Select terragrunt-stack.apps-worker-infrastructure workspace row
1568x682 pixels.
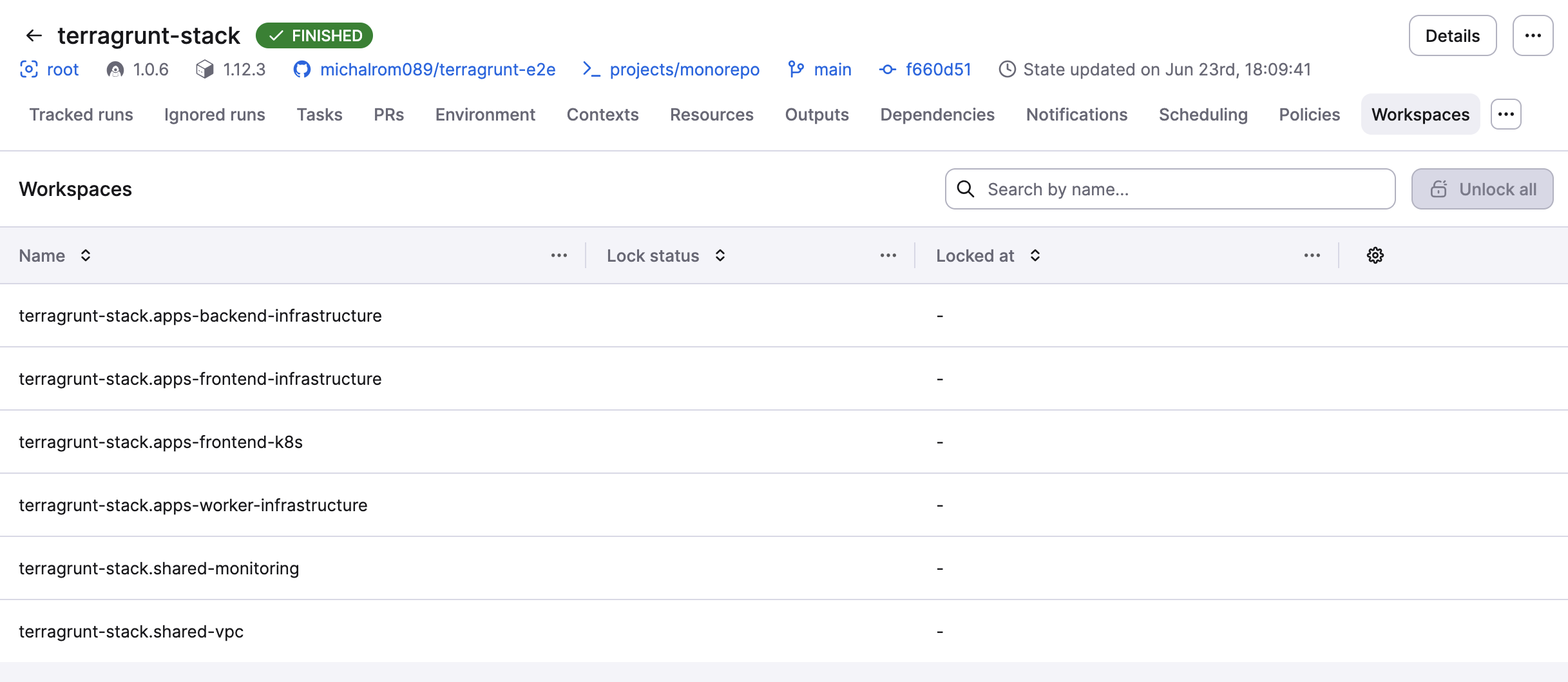(x=784, y=505)
